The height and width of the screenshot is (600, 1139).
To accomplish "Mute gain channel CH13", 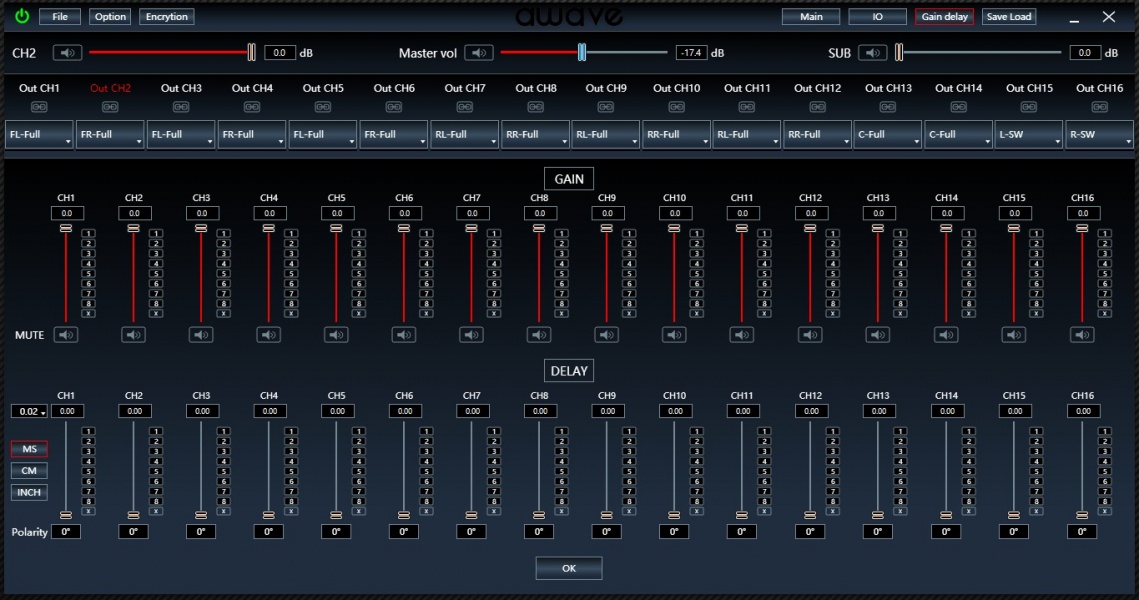I will pyautogui.click(x=877, y=335).
